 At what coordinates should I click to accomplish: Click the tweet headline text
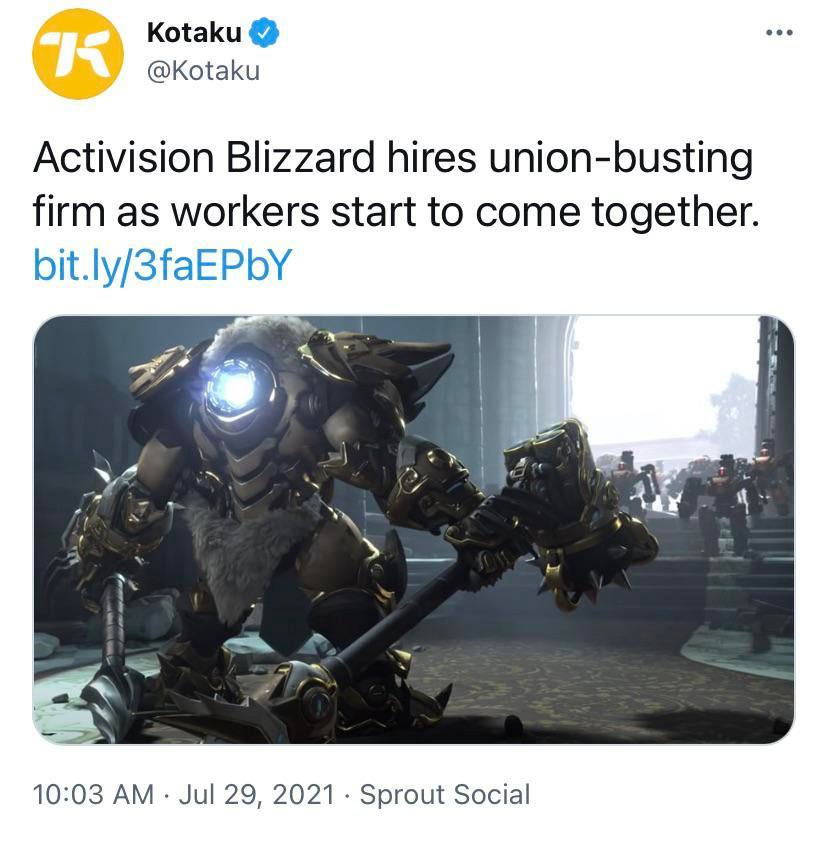coord(396,184)
